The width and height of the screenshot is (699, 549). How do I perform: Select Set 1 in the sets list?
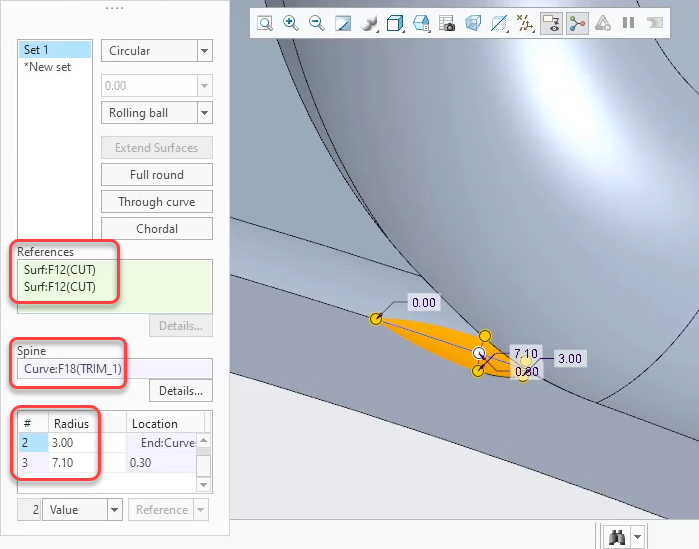click(56, 50)
